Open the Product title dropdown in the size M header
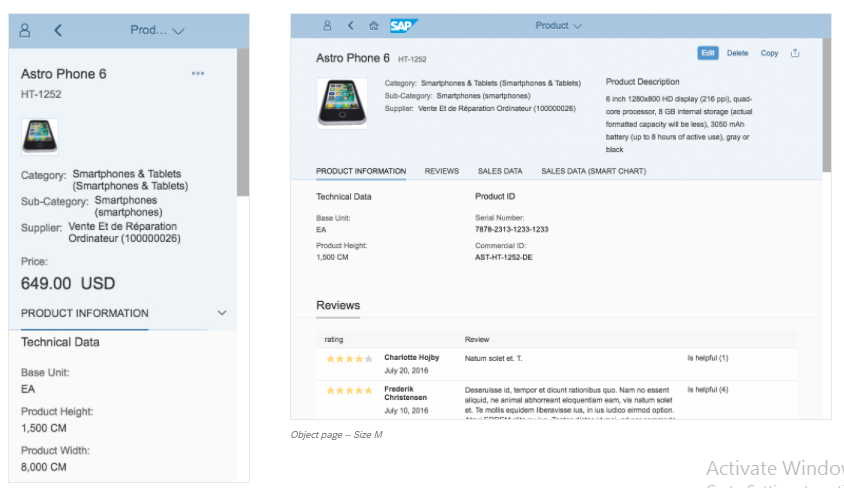The height and width of the screenshot is (488, 844). point(558,25)
